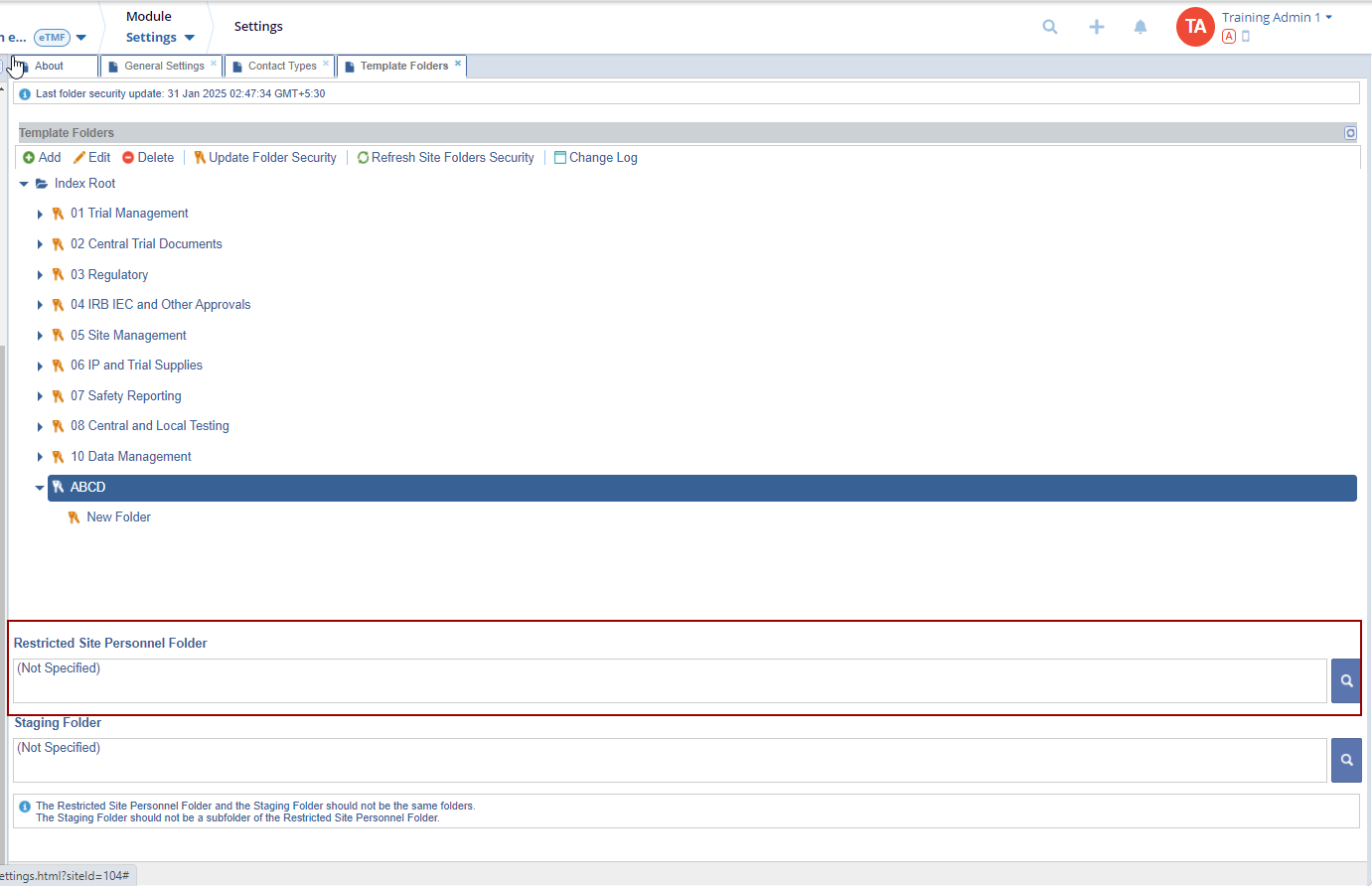This screenshot has height=886, width=1372.
Task: Click the Edit pencil toolbar button
Action: (x=91, y=158)
